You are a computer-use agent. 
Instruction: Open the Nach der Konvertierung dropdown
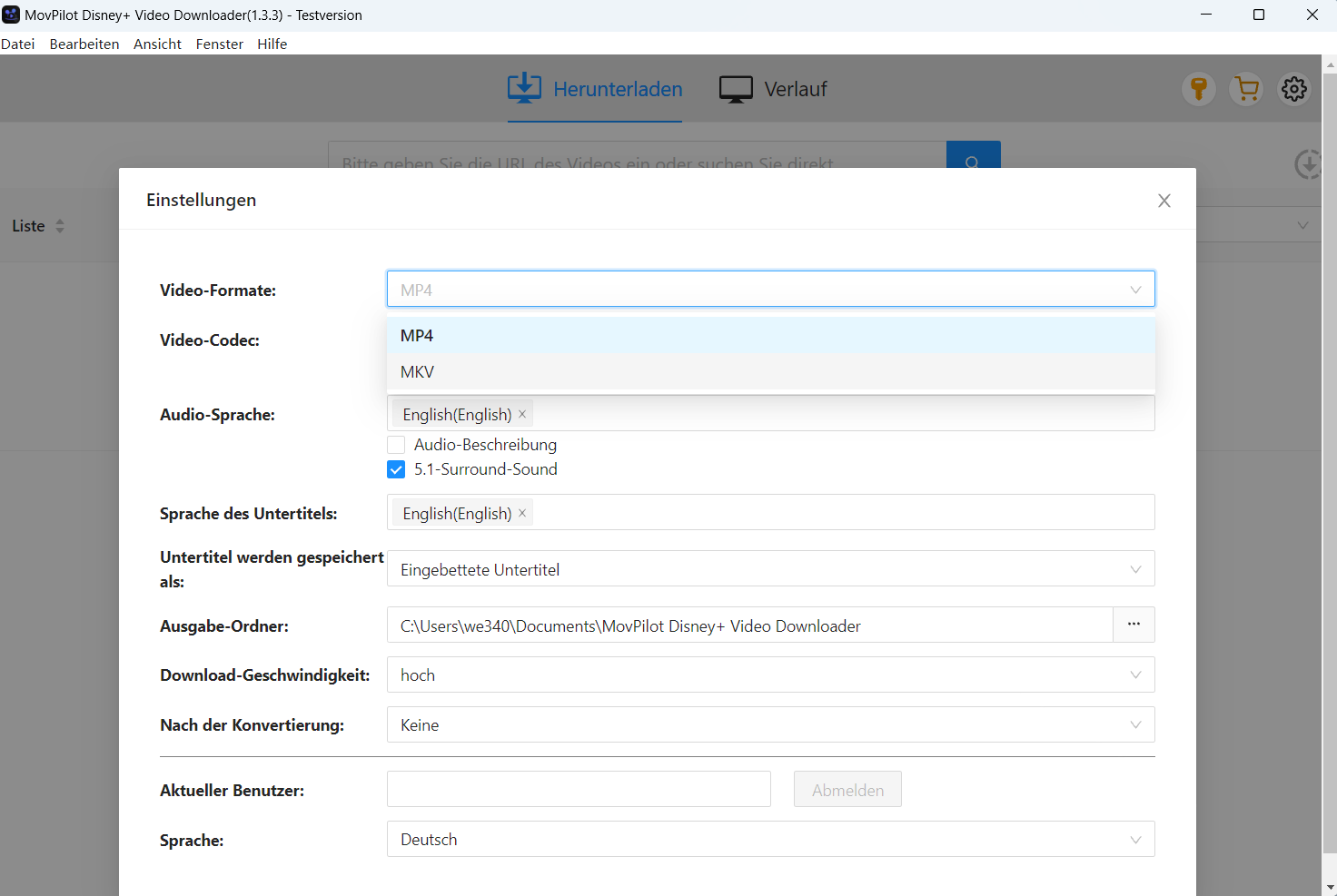tap(771, 724)
